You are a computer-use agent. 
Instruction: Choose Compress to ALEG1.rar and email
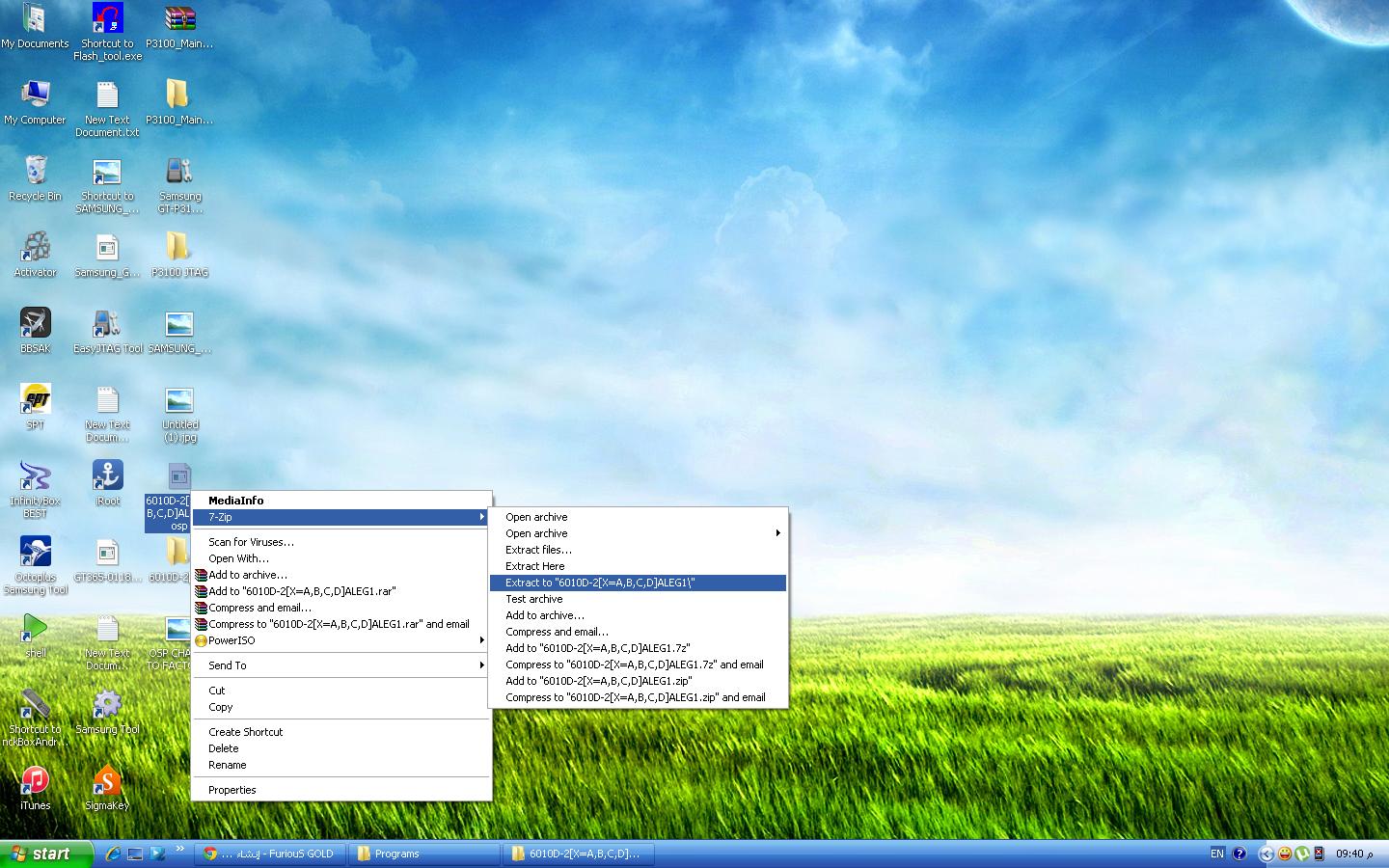pyautogui.click(x=342, y=624)
